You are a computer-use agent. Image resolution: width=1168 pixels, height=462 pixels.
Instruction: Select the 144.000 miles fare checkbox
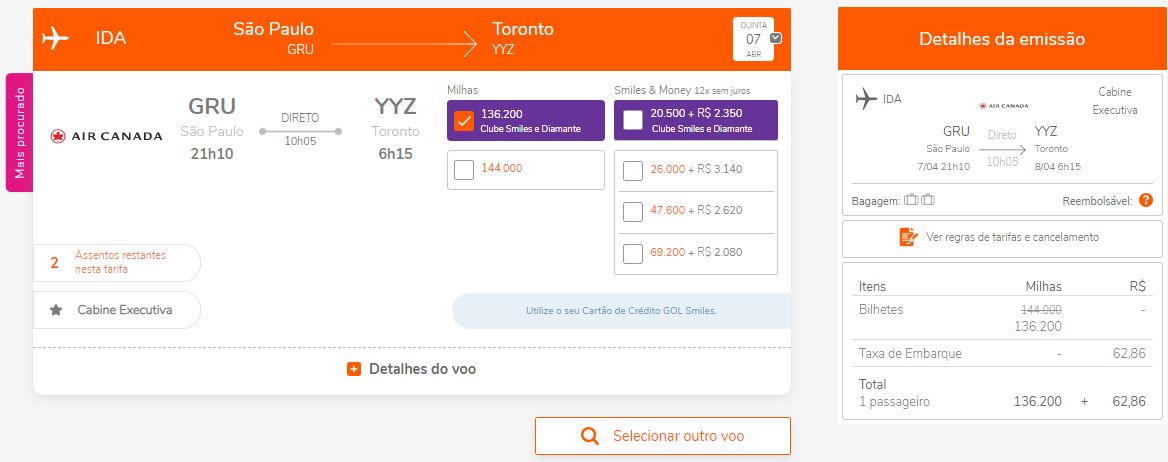pos(463,170)
